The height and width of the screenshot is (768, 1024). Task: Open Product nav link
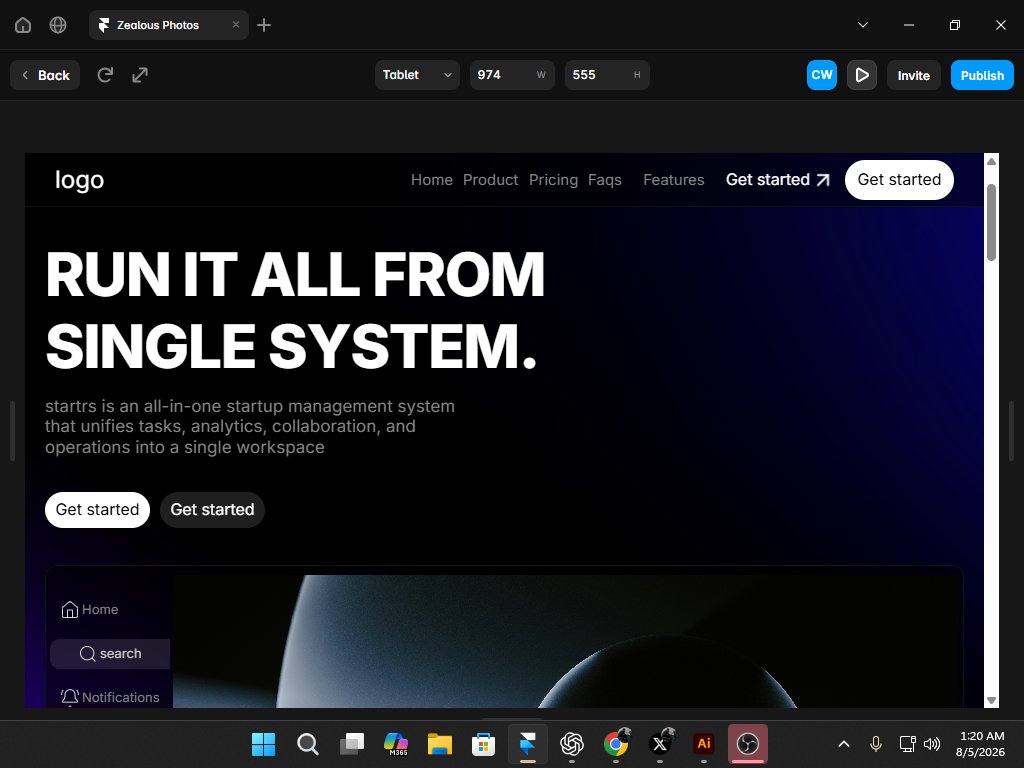tap(490, 180)
